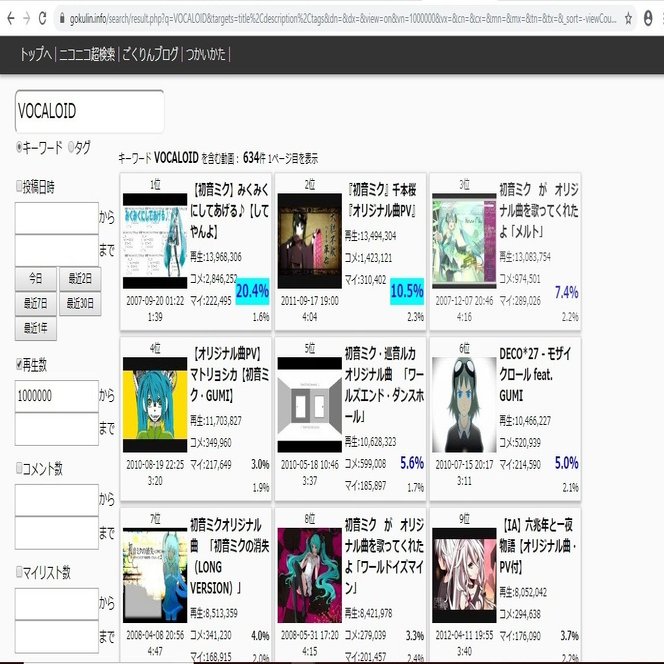Screen dimensions: 664x664
Task: Uncheck the 再生数 checkbox
Action: pos(19,364)
